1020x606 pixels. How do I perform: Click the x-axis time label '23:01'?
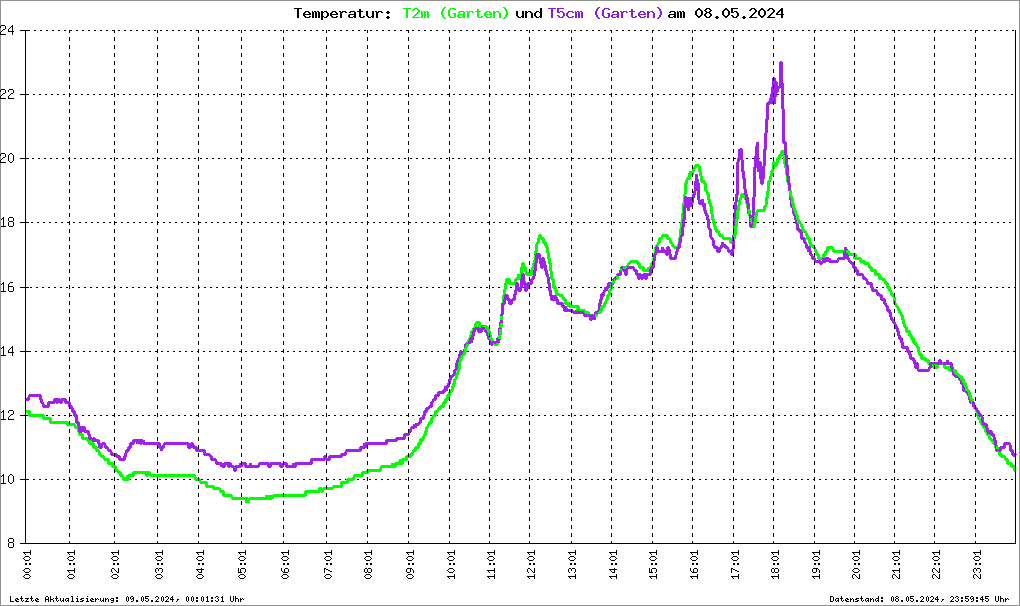click(x=976, y=564)
